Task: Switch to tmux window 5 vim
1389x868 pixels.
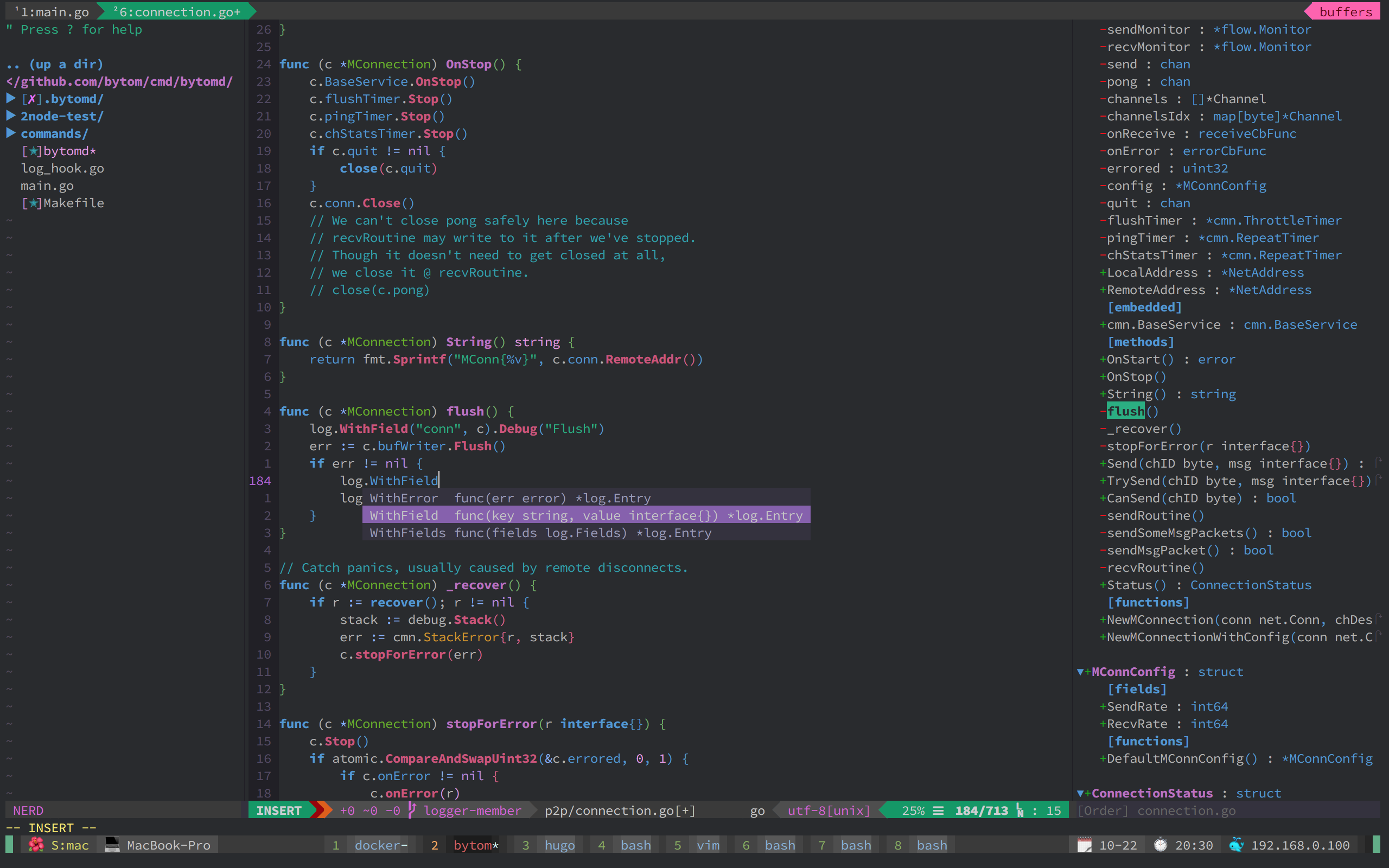Action: [697, 845]
